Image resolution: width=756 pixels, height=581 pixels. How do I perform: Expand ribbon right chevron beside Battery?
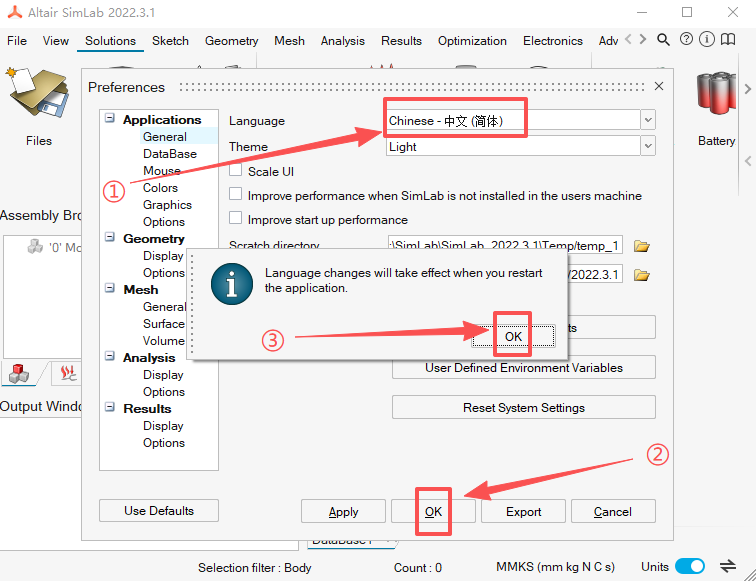(x=748, y=89)
